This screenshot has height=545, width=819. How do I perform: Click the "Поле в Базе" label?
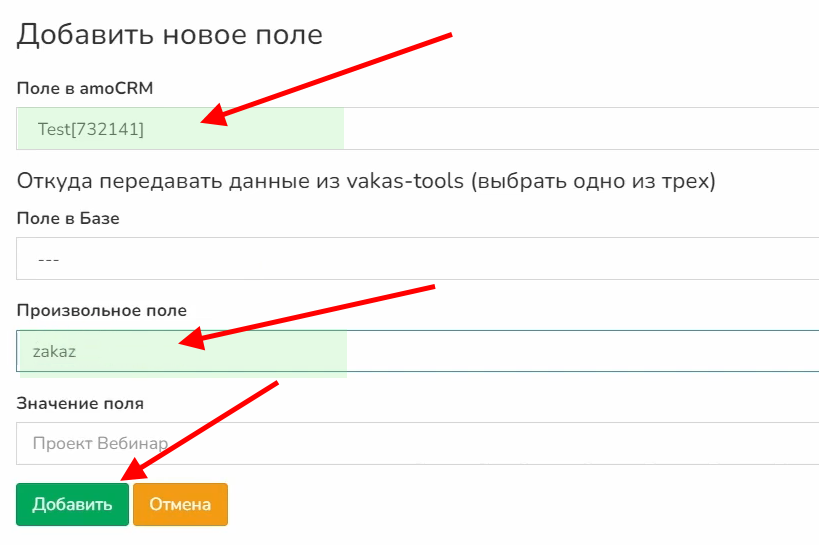68,218
